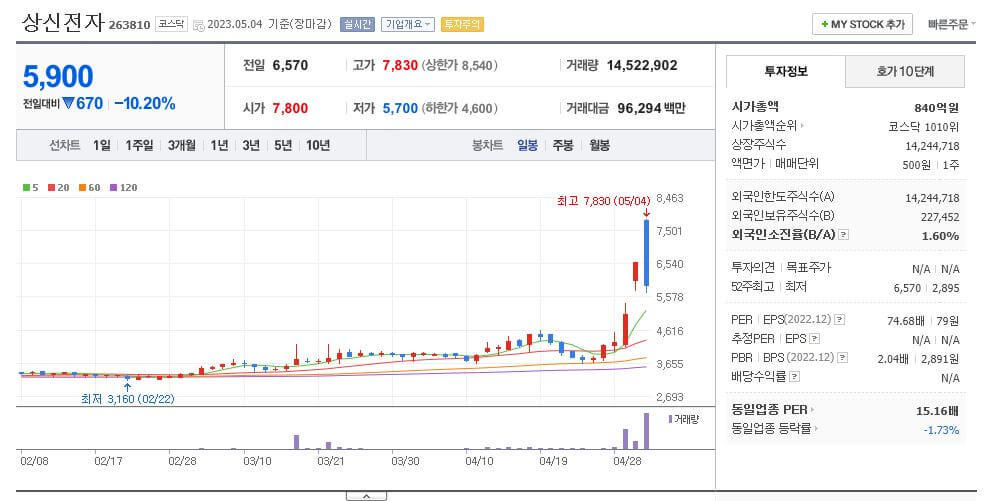994x501 pixels.
Task: Click the 코스닥 1010위 ranking text
Action: coord(924,127)
